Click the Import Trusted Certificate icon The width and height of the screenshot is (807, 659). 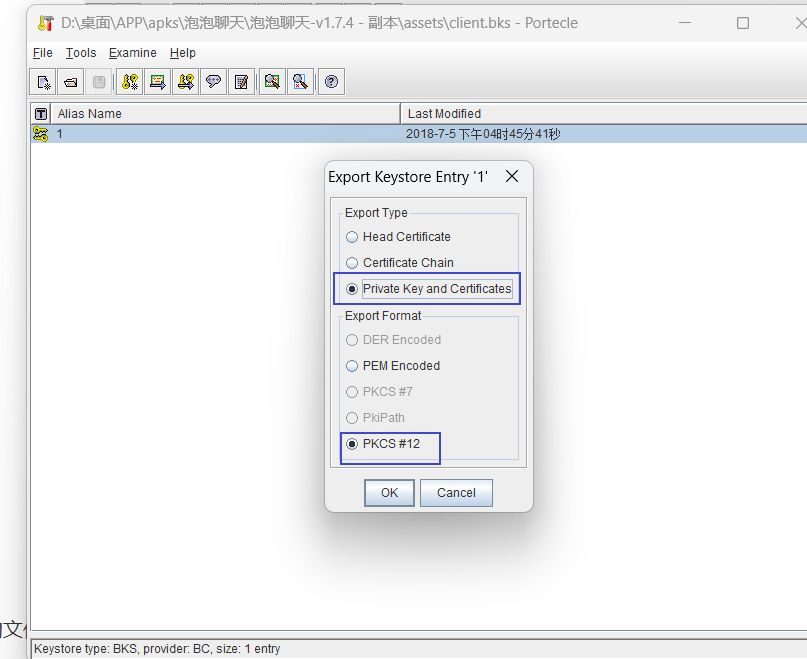pyautogui.click(x=157, y=82)
